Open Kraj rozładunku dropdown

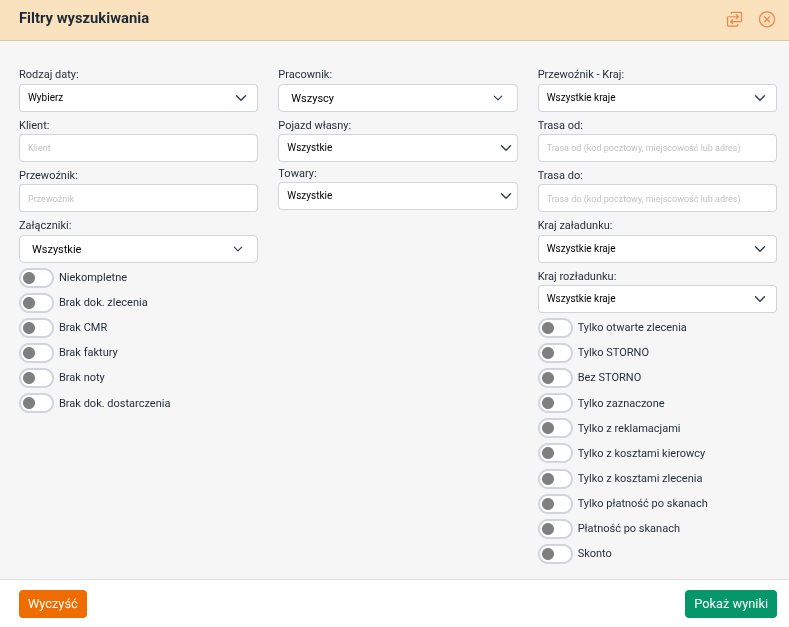click(x=656, y=299)
